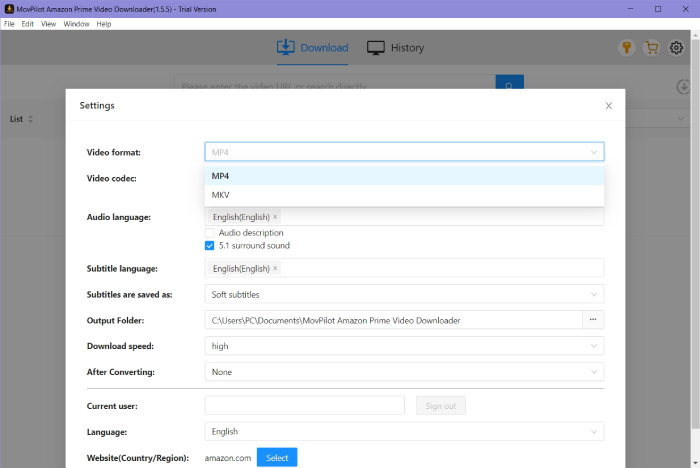
Task: Open the shopping cart icon
Action: 652,48
